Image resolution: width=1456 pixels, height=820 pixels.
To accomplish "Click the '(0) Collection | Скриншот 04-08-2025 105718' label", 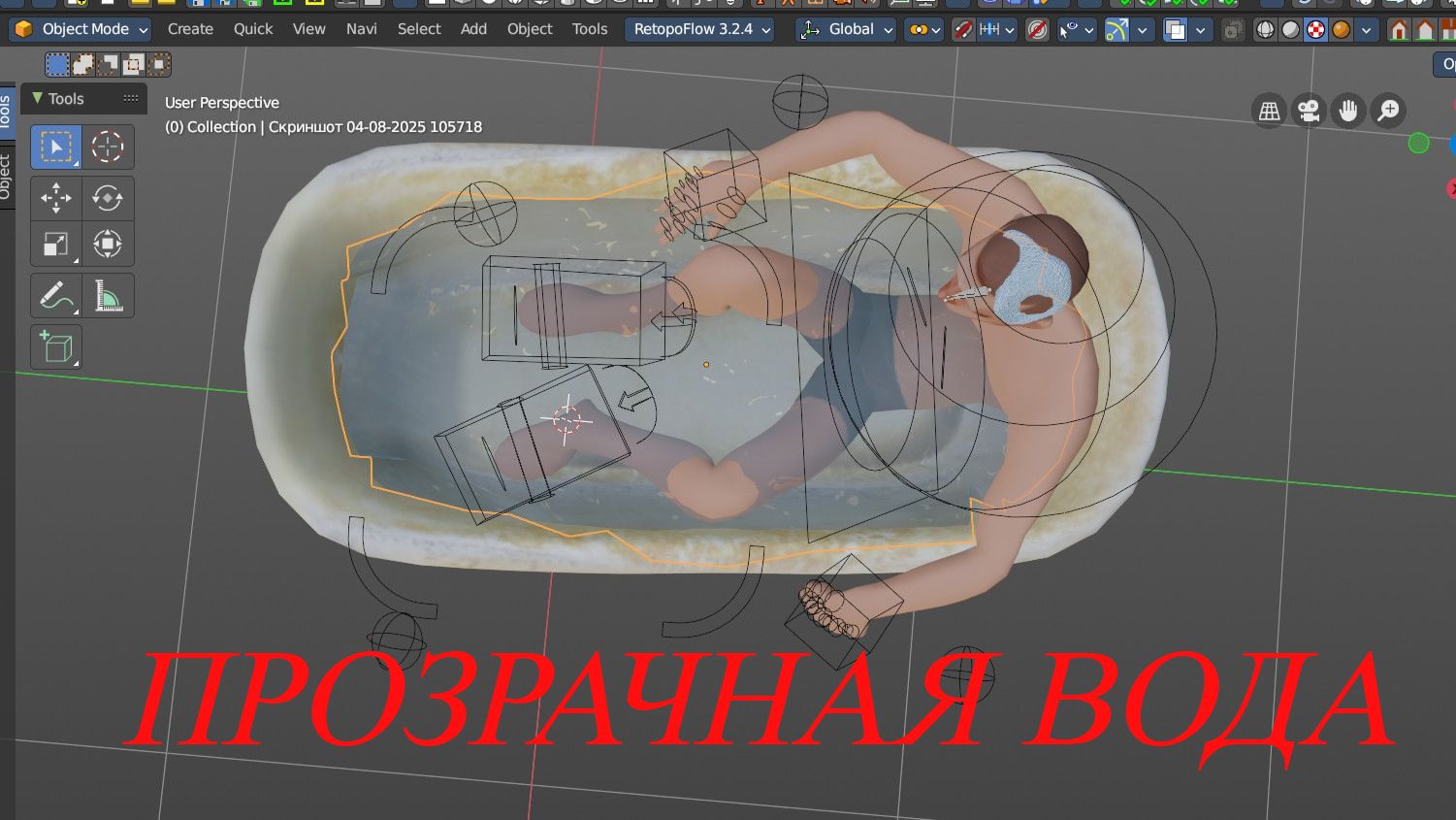I will [323, 127].
